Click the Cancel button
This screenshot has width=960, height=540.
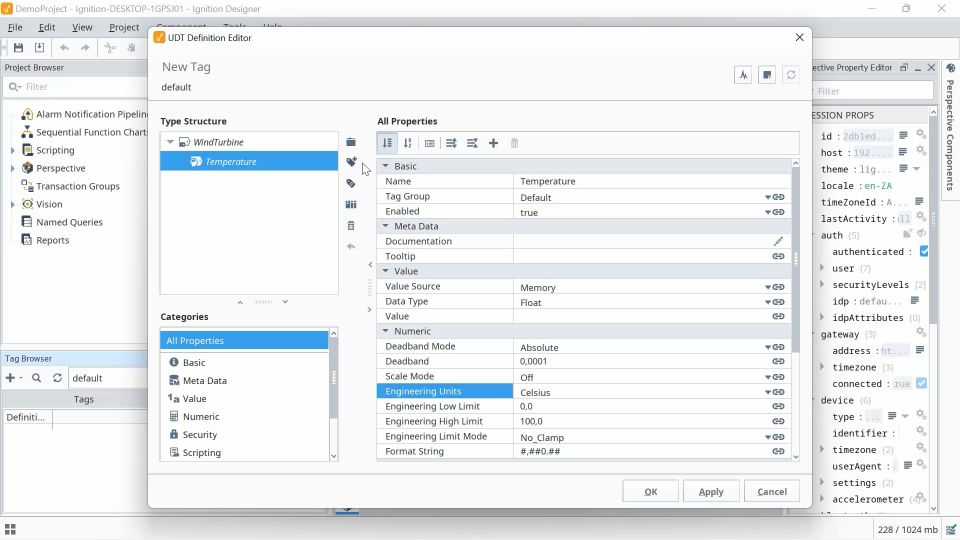coord(771,492)
